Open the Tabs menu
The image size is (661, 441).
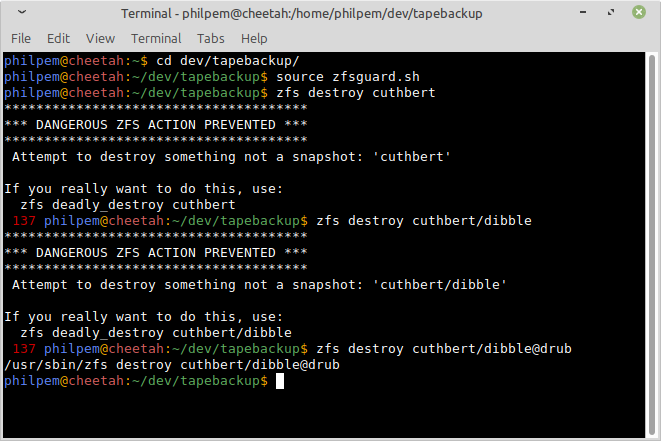pyautogui.click(x=210, y=38)
